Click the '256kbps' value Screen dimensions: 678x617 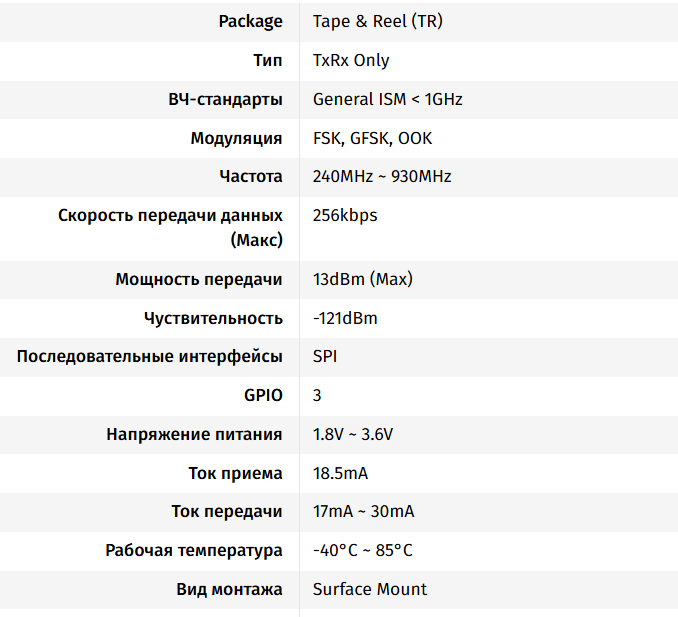[x=345, y=215]
